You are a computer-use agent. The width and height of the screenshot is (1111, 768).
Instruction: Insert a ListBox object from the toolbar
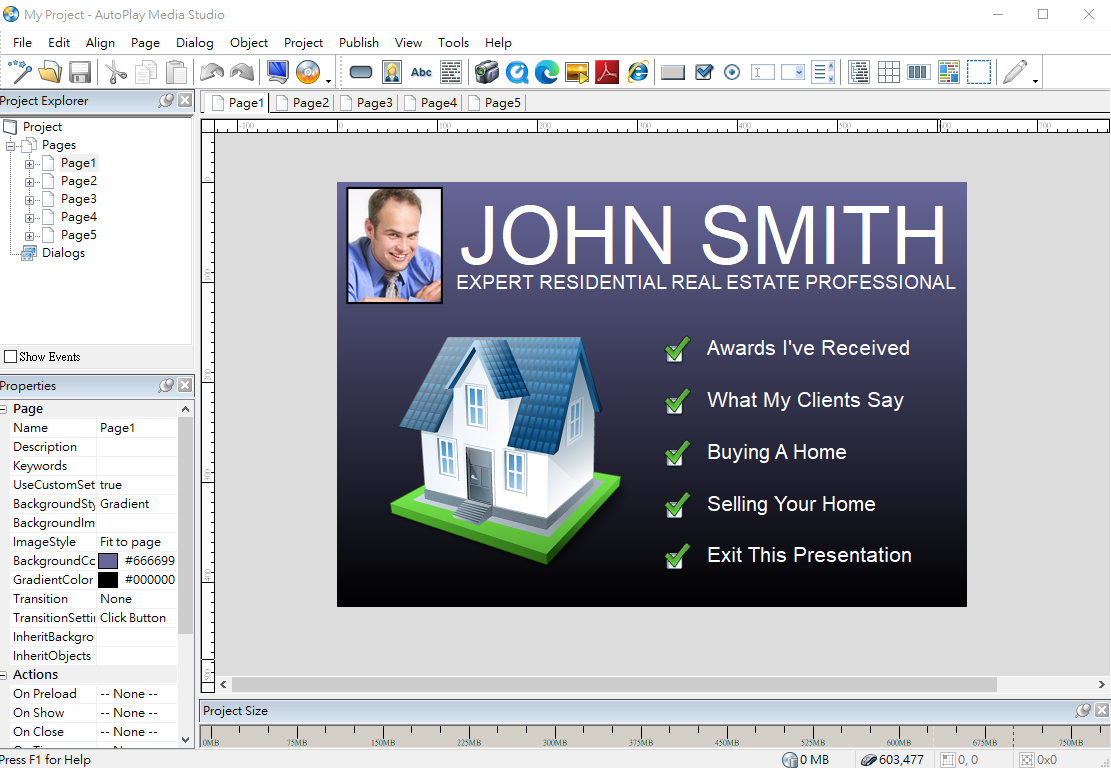(x=823, y=72)
